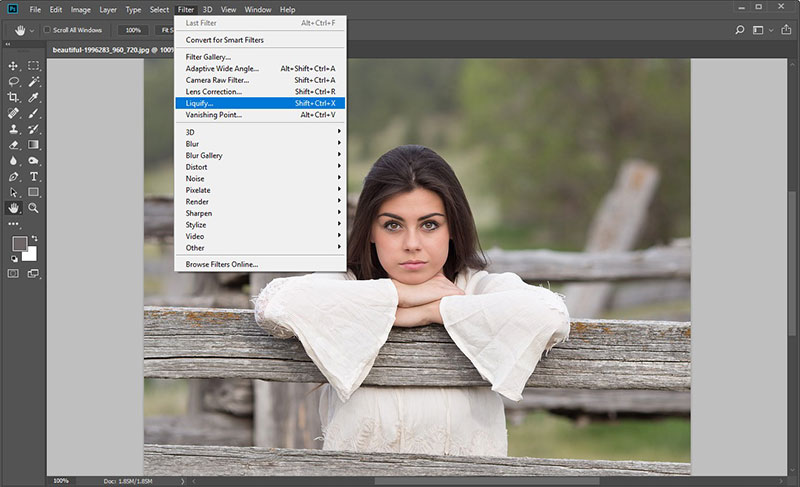Change the screen mode
The height and width of the screenshot is (487, 800).
(33, 273)
